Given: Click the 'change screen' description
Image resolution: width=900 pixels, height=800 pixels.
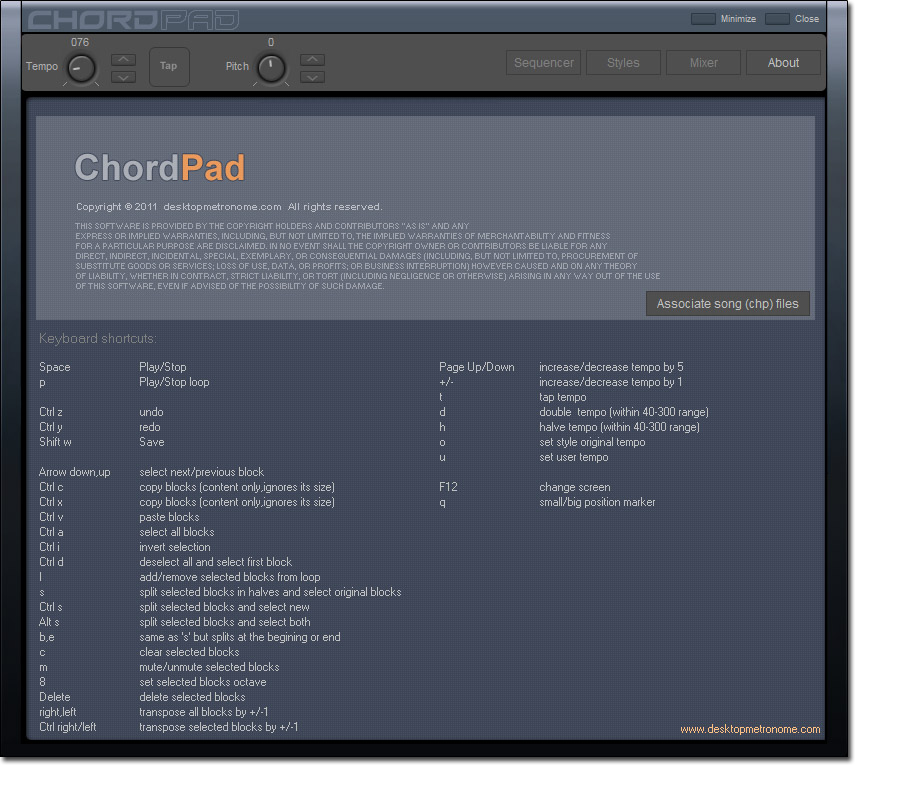Looking at the screenshot, I should click(x=575, y=487).
